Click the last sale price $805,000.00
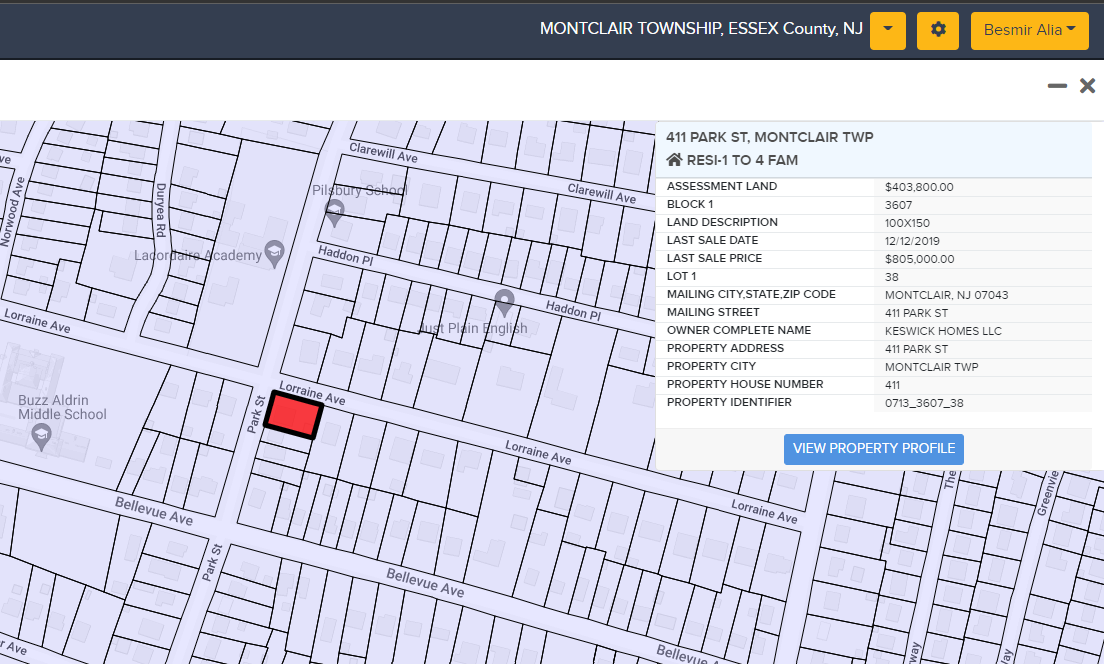1104x664 pixels. coord(919,259)
